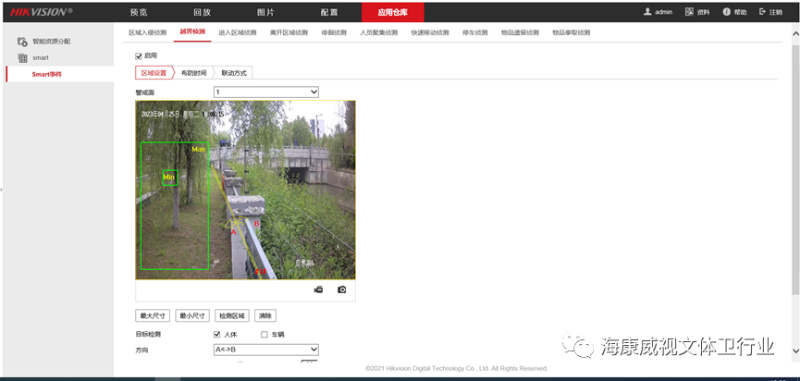Start recording with the video camera icon

point(318,290)
